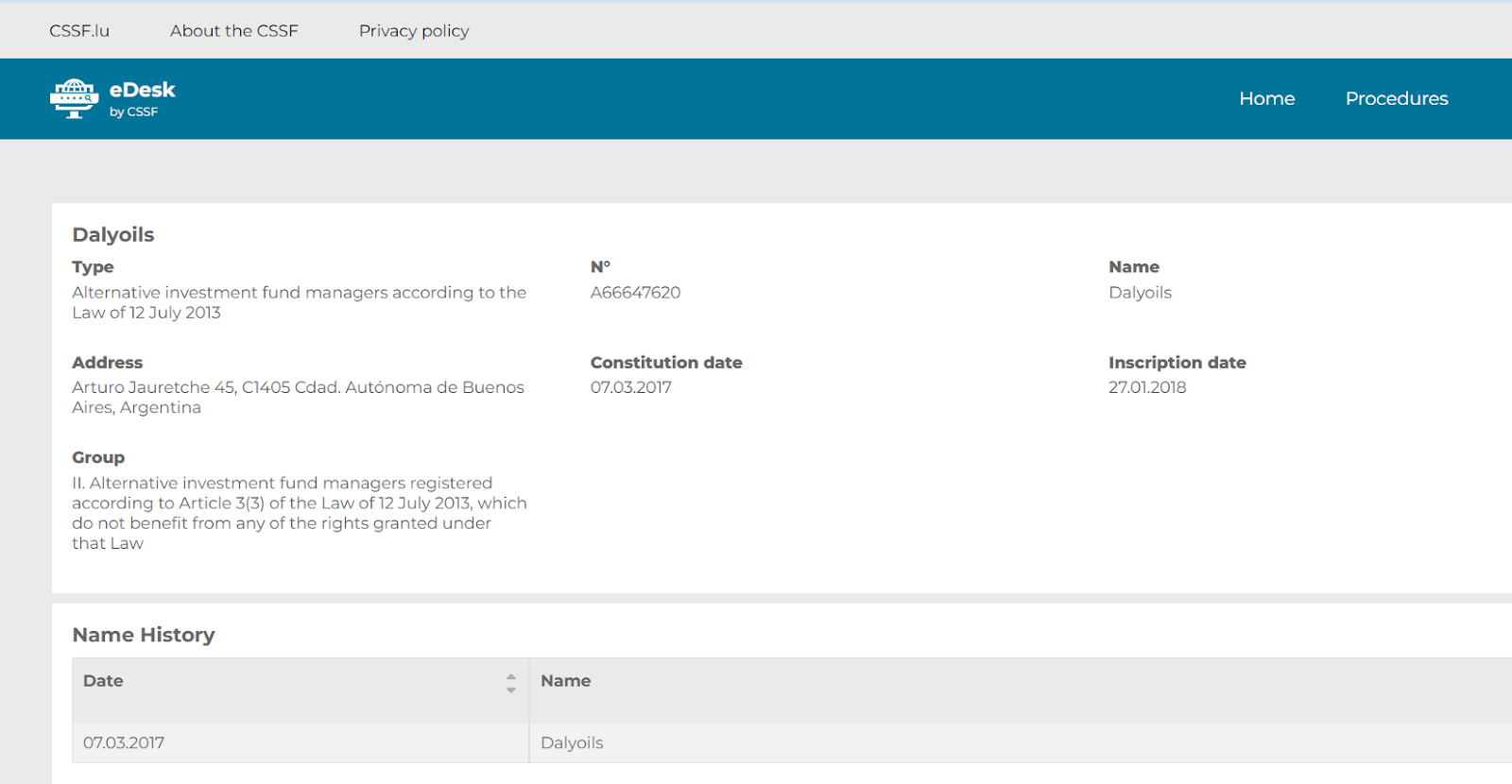1512x784 pixels.
Task: Select the Dalyoils cell in Name History
Action: point(572,743)
